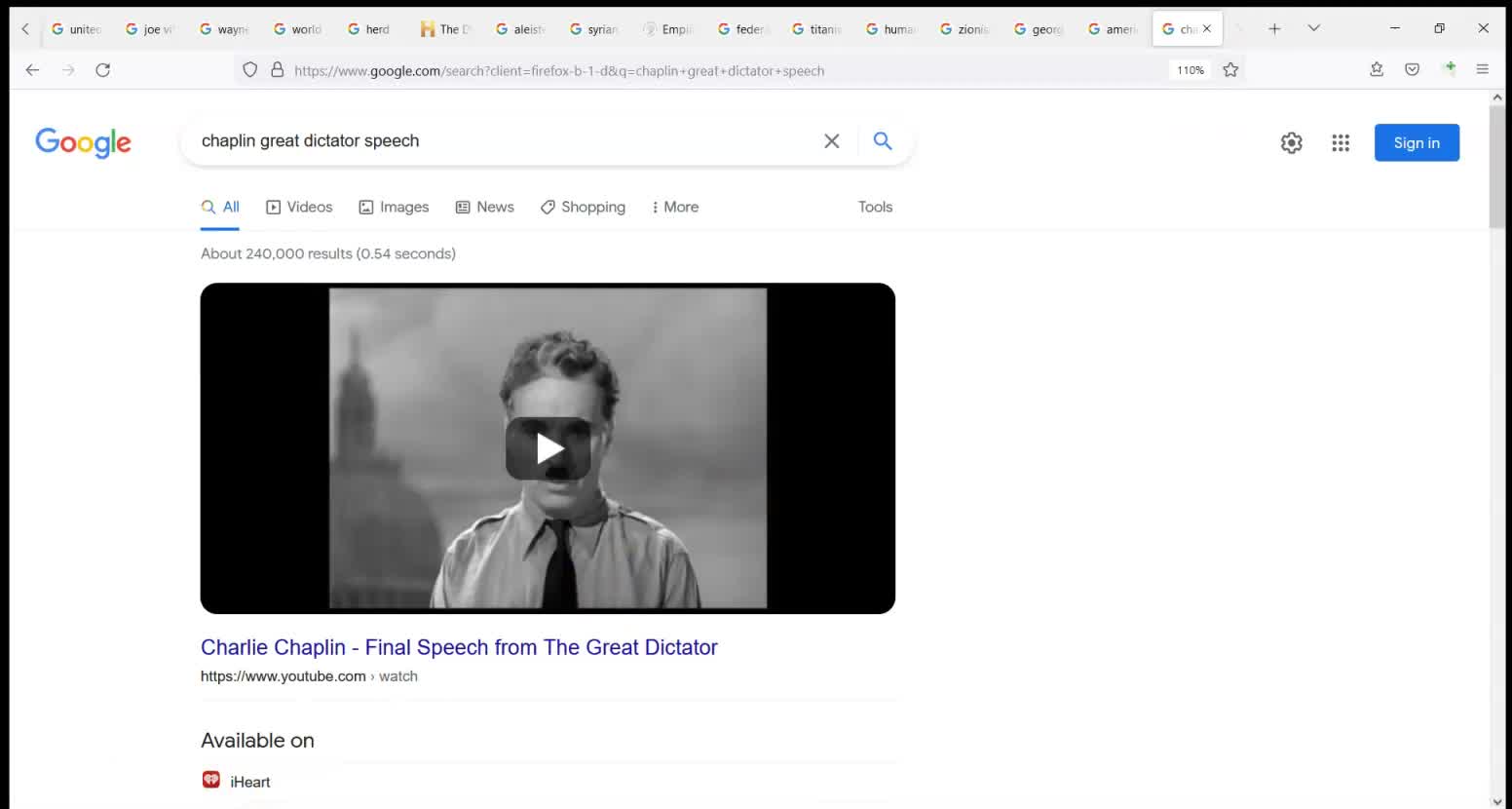Open the Firefox downloads/extension tray icon
Image resolution: width=1512 pixels, height=809 pixels.
[1377, 69]
